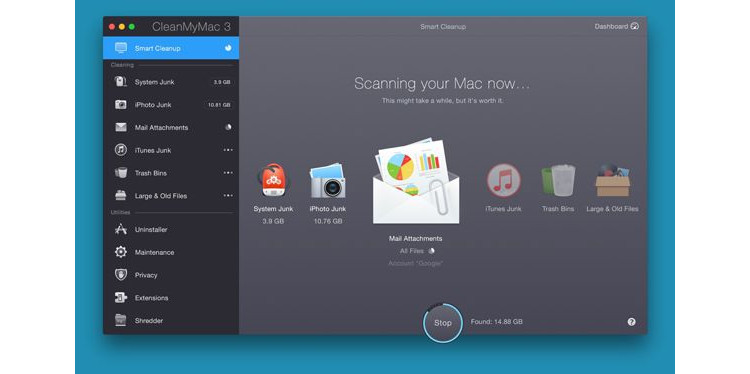This screenshot has height=374, width=750.
Task: Click the 'Smart Cleanup' window title text
Action: pyautogui.click(x=443, y=26)
